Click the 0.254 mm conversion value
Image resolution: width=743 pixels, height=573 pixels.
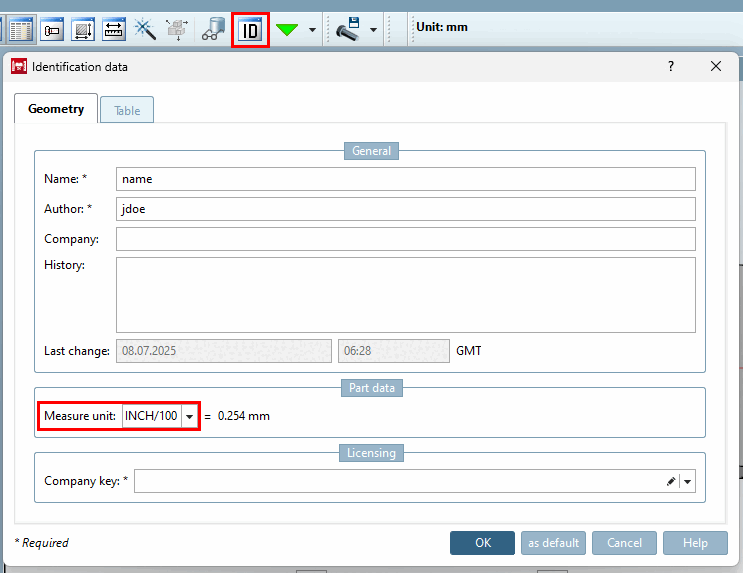(x=244, y=416)
